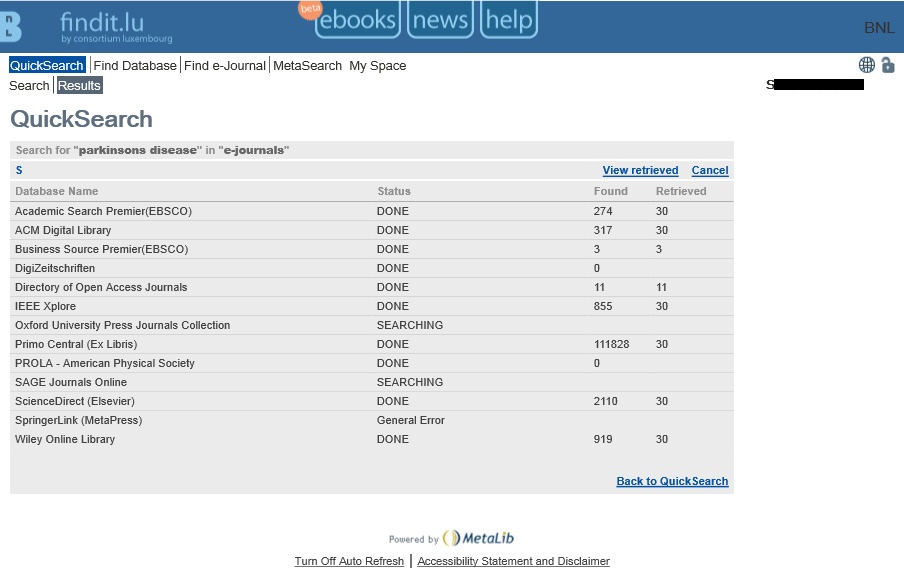
Task: Click the found count 317
Action: click(x=603, y=230)
